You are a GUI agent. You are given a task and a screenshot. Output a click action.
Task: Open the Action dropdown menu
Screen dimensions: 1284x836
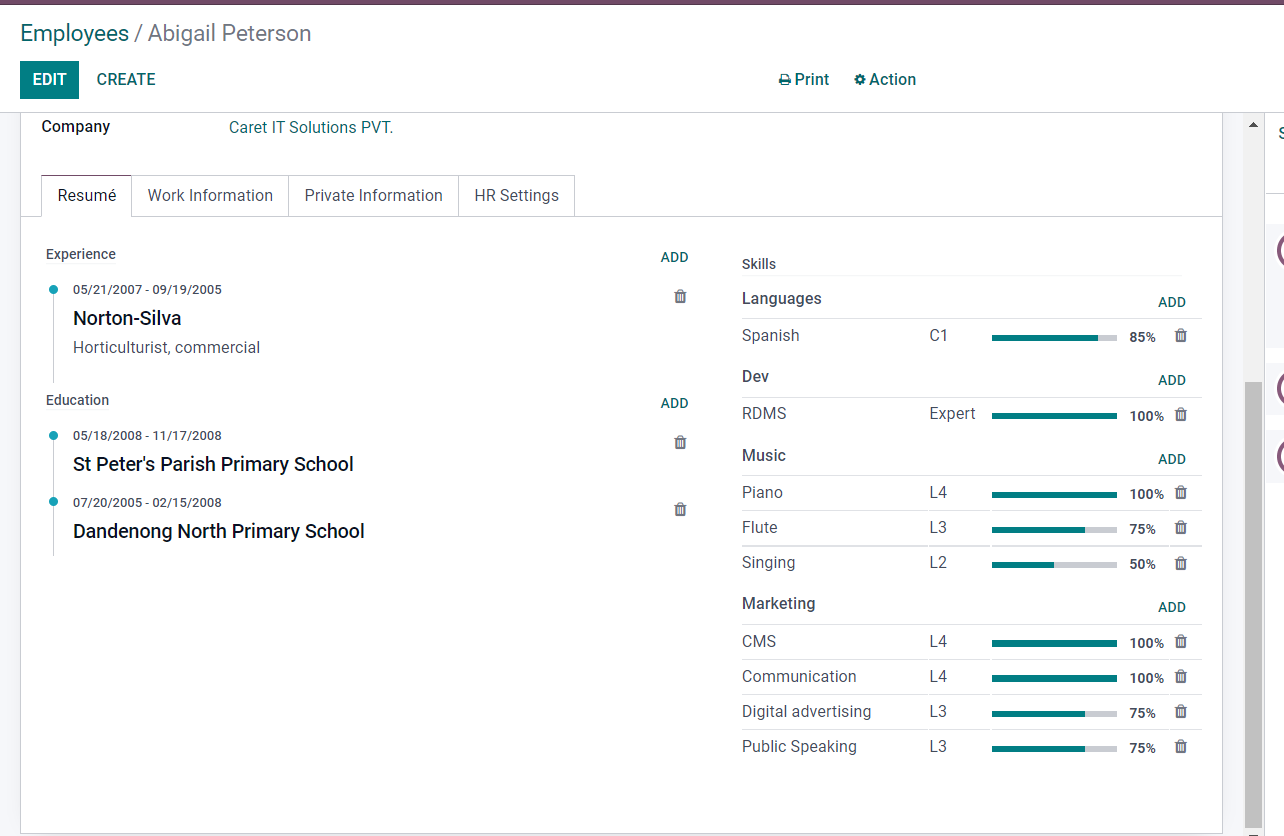[x=885, y=80]
